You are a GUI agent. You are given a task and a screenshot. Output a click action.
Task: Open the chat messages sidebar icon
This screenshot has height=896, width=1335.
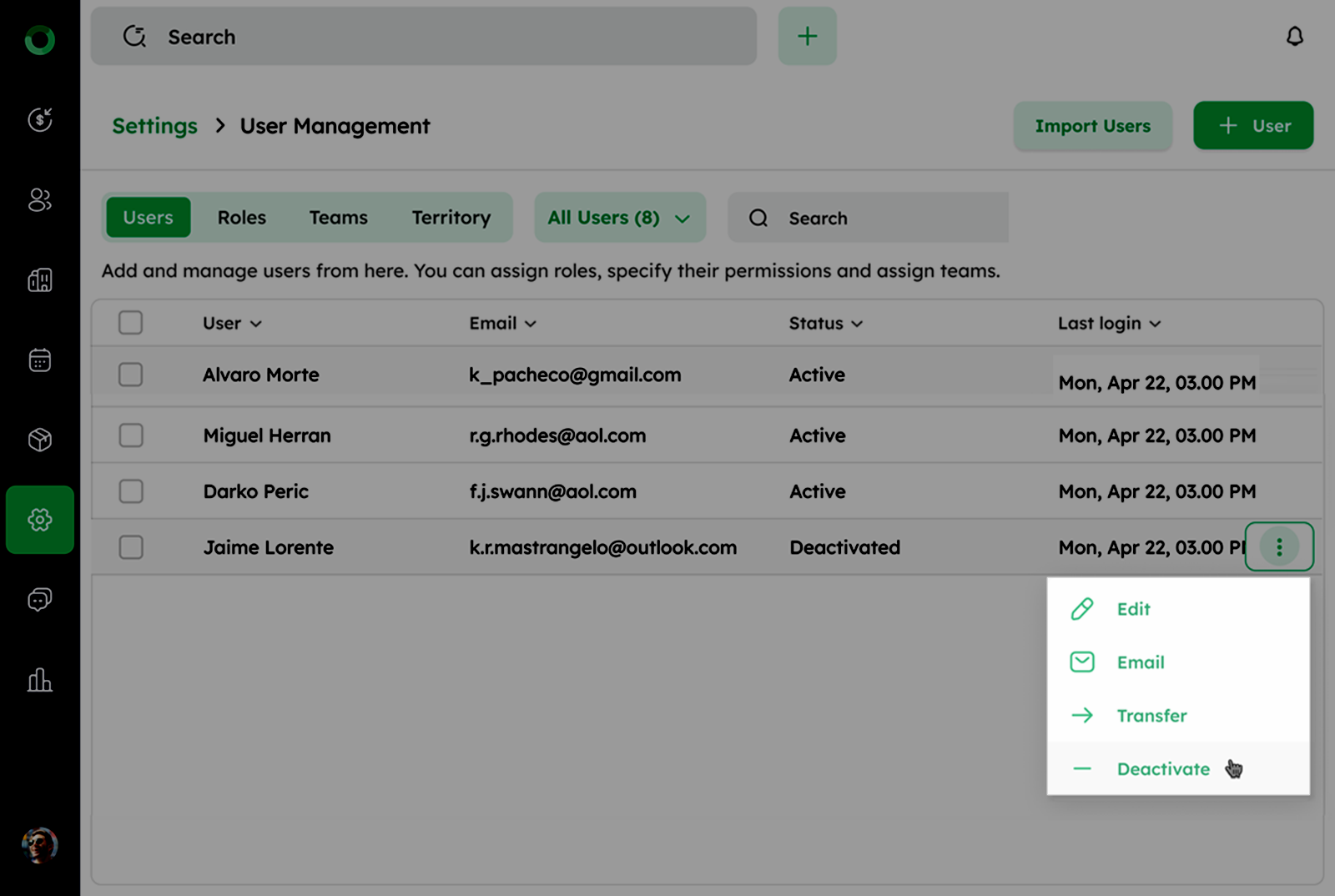point(40,600)
